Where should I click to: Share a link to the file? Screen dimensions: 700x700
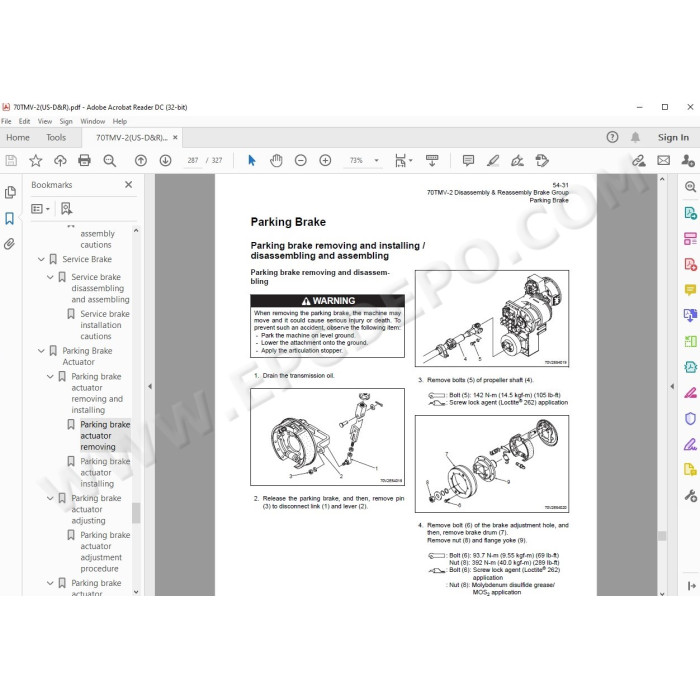point(639,160)
